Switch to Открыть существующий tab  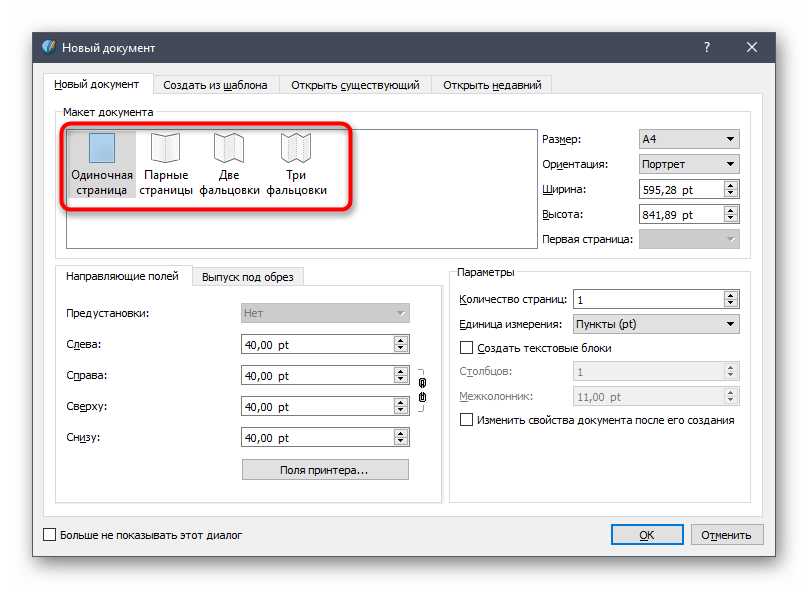pos(355,85)
